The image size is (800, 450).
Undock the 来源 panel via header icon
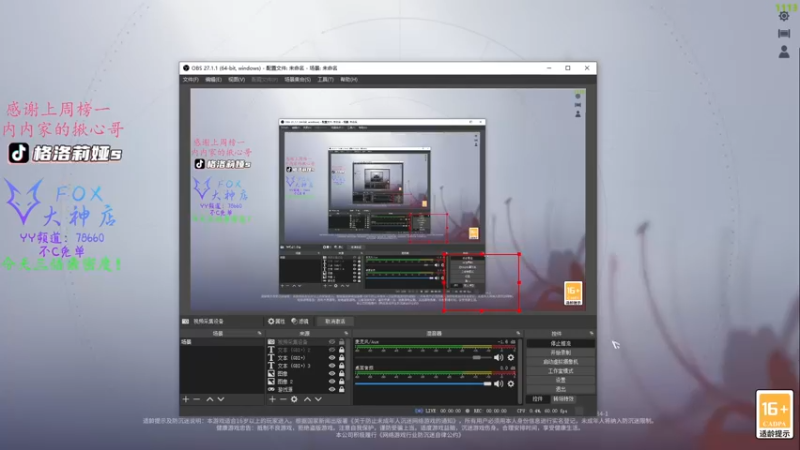click(346, 333)
